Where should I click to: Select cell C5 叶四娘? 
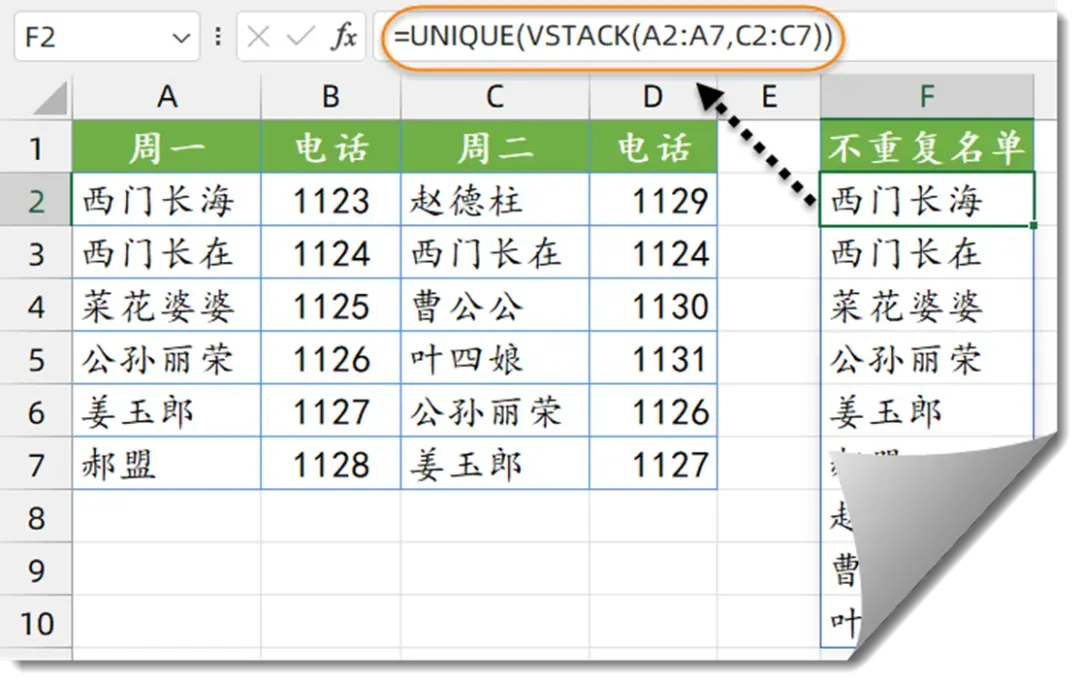click(x=495, y=359)
